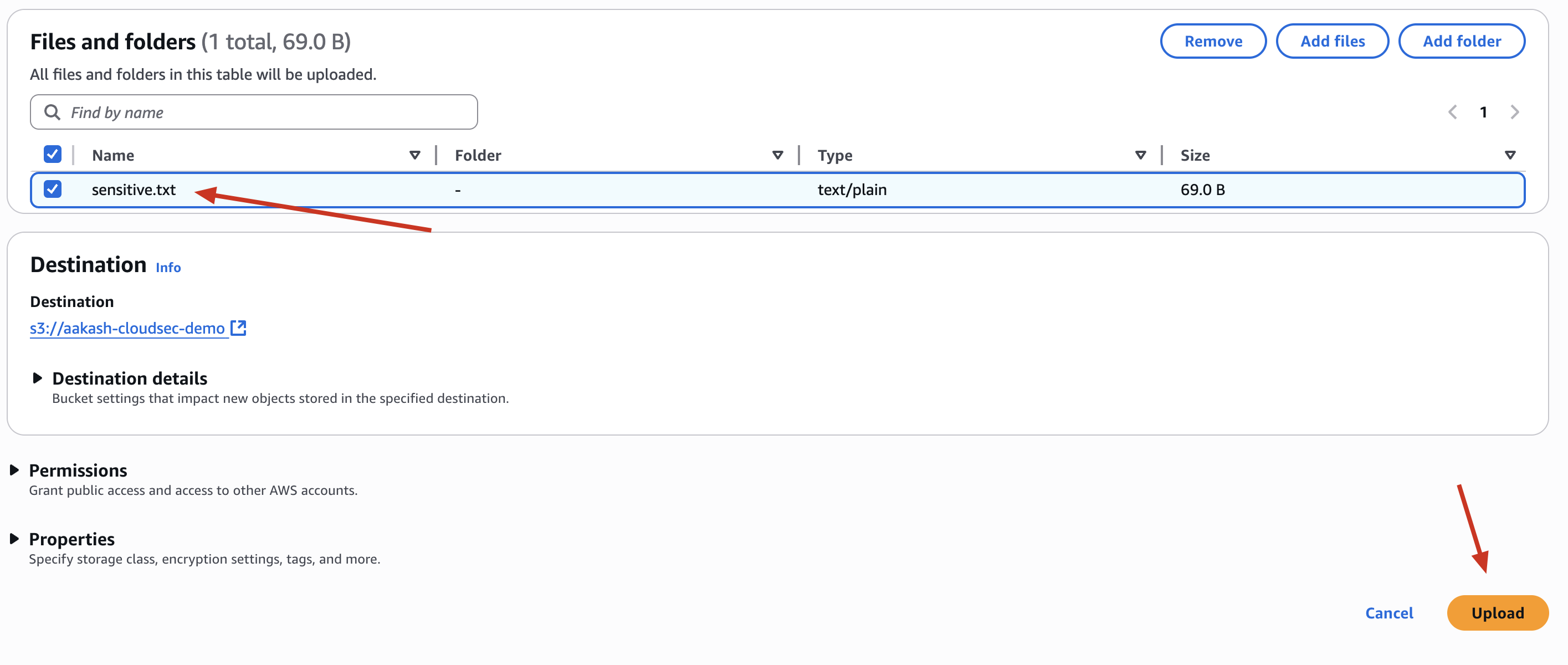Toggle the select-all checkbox in the header
The width and height of the screenshot is (1568, 665).
pyautogui.click(x=52, y=155)
